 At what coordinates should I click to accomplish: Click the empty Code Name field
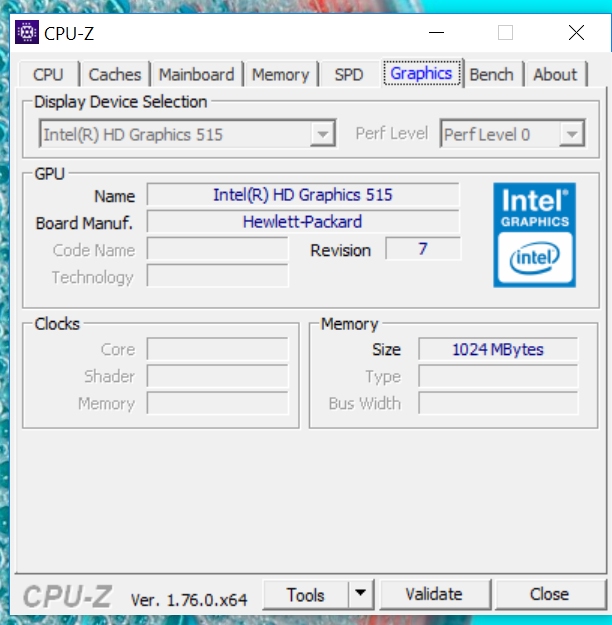217,249
